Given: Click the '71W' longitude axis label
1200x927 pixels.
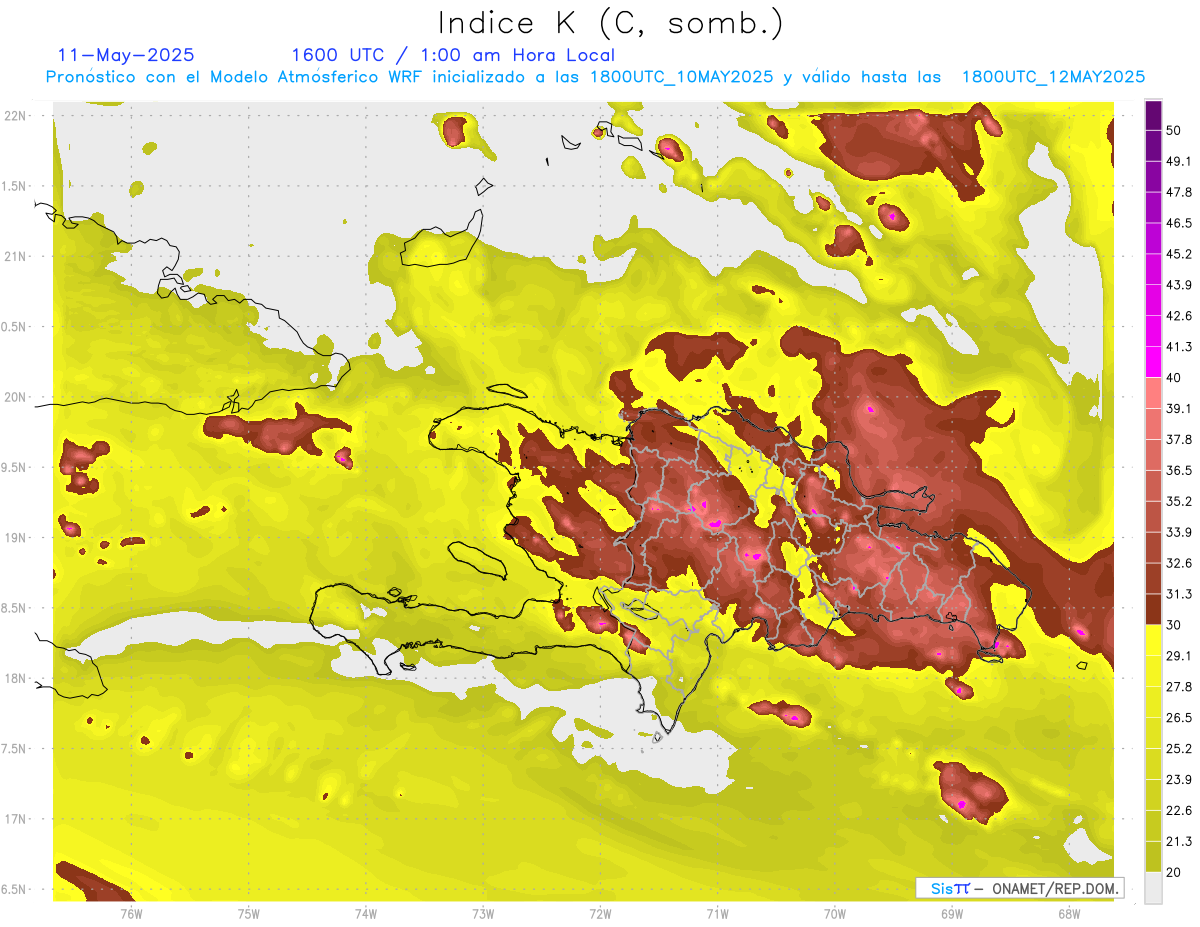Looking at the screenshot, I should point(717,915).
